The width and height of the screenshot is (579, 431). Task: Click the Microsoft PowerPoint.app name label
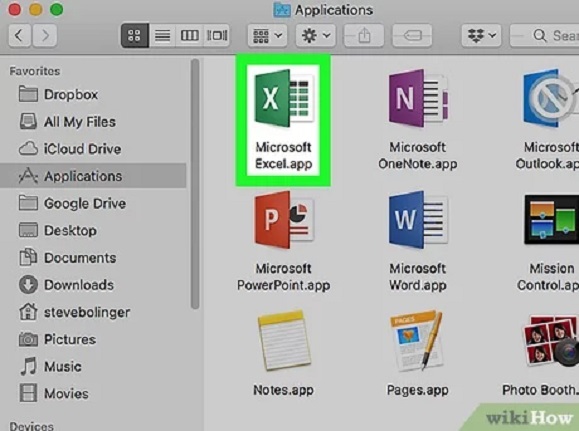284,277
